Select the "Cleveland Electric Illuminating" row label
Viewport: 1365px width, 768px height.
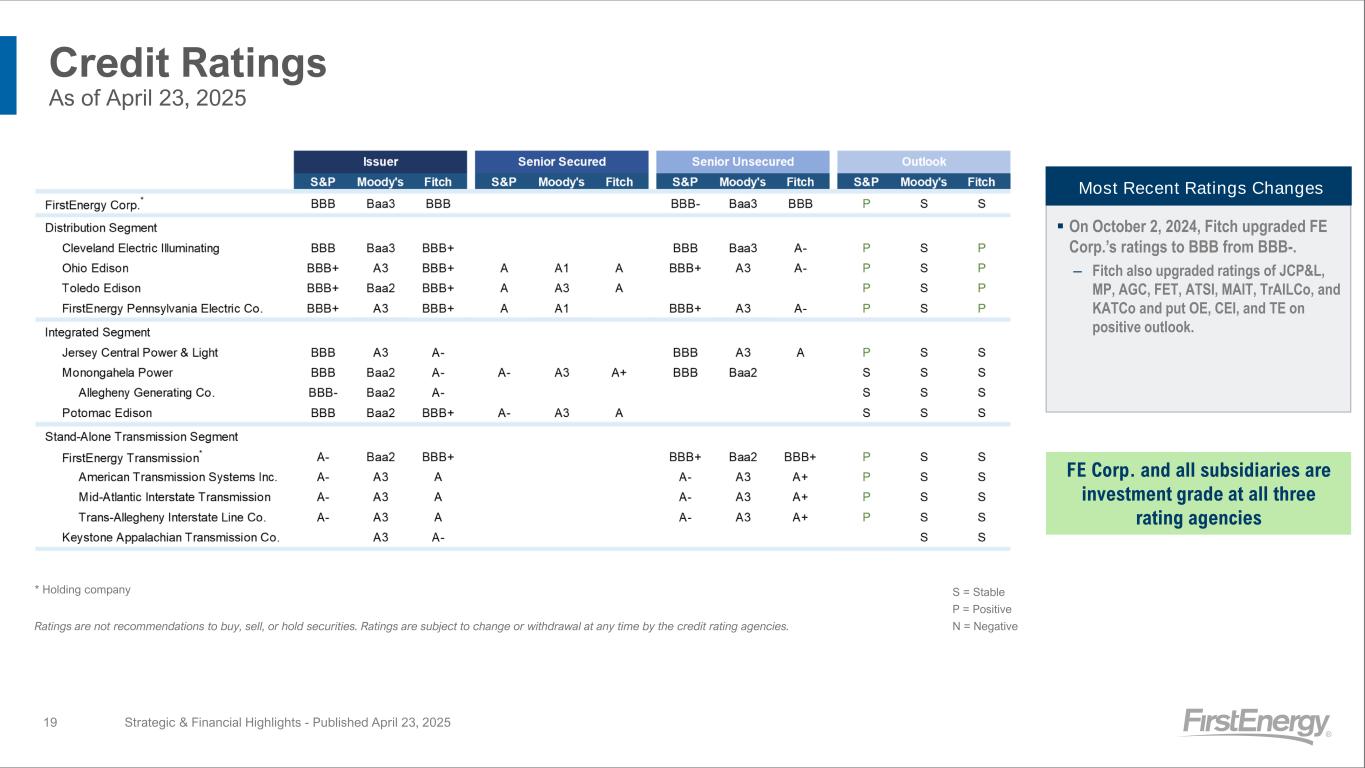pos(140,248)
